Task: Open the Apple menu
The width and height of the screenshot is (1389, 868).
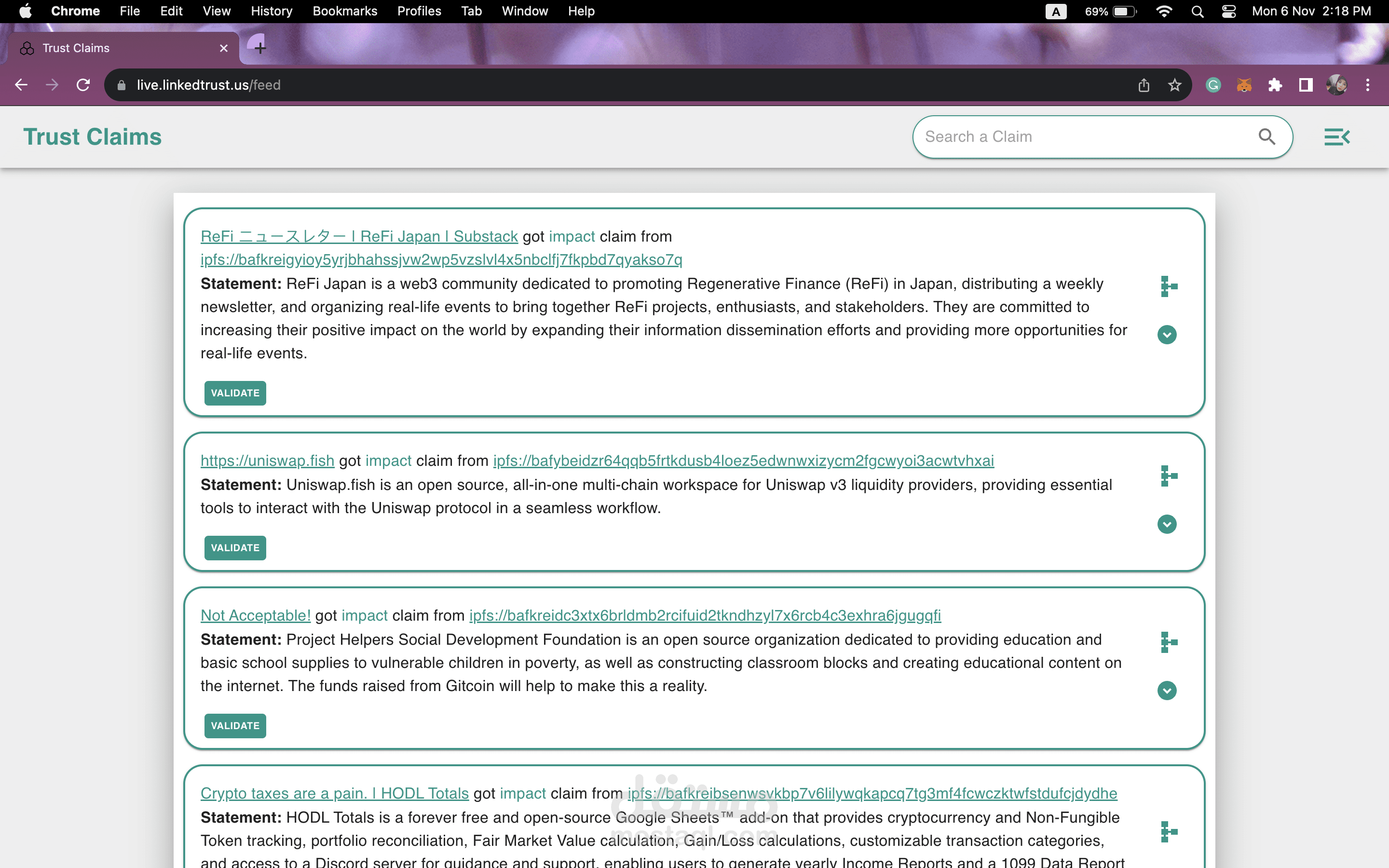Action: pyautogui.click(x=25, y=11)
